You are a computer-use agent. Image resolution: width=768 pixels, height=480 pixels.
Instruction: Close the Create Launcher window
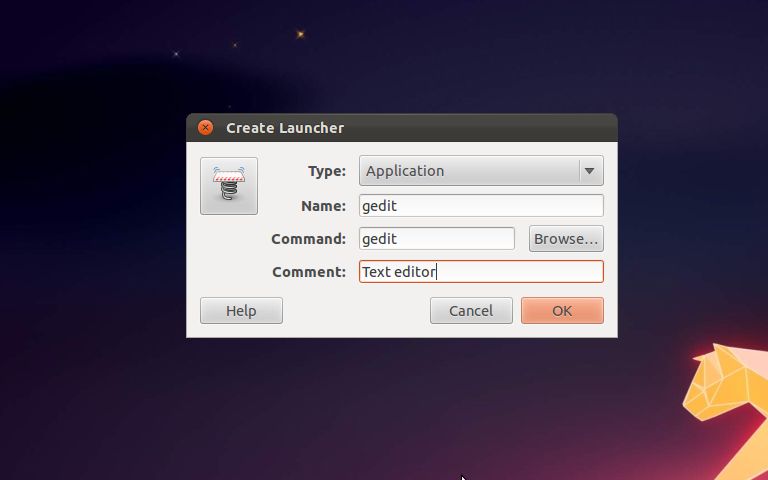pos(205,128)
